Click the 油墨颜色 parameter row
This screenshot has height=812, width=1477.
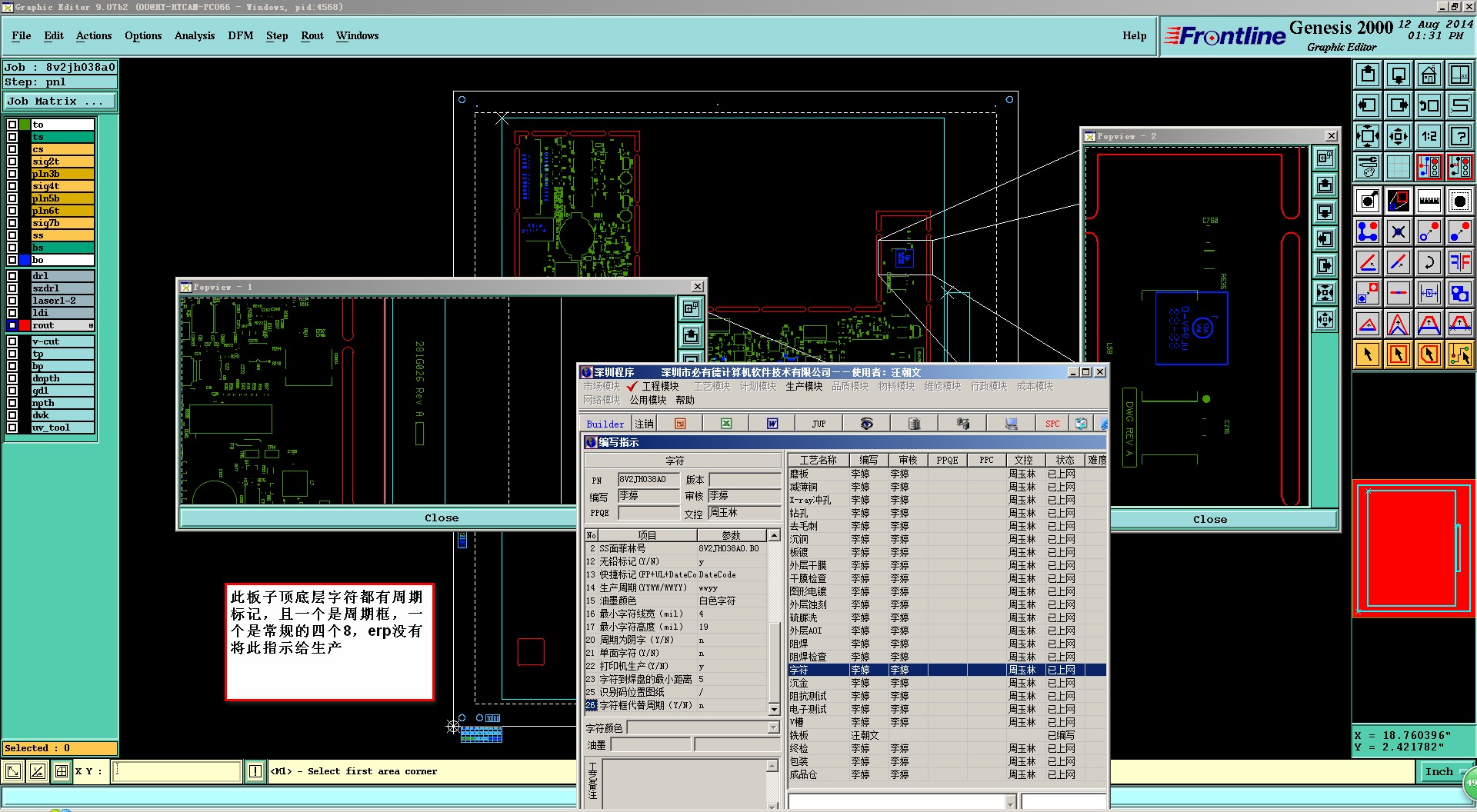click(676, 601)
